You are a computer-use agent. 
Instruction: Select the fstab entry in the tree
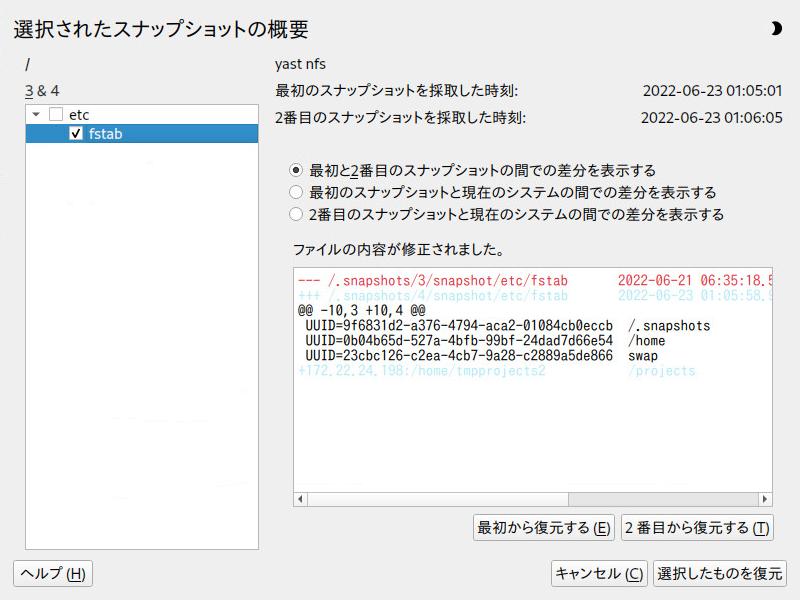[x=105, y=133]
